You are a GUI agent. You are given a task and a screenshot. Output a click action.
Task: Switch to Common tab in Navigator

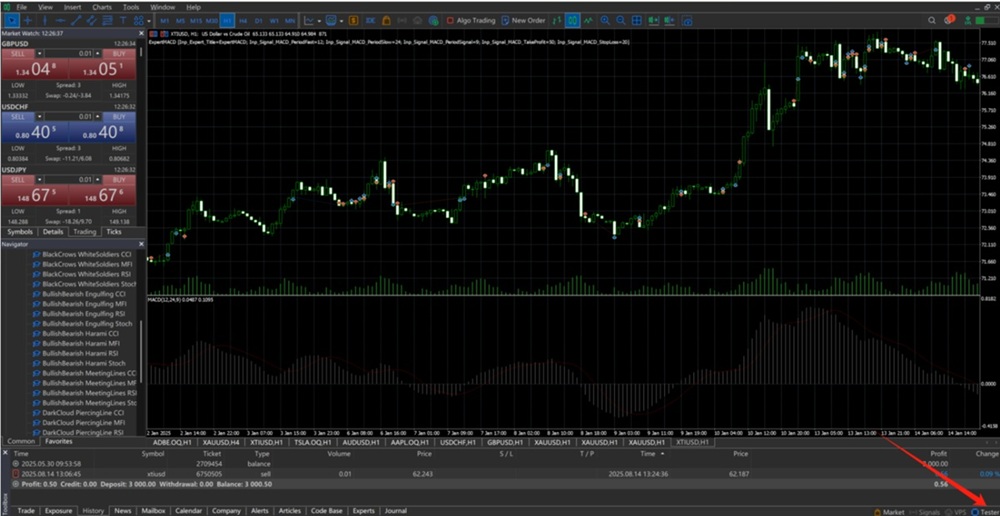tap(21, 441)
